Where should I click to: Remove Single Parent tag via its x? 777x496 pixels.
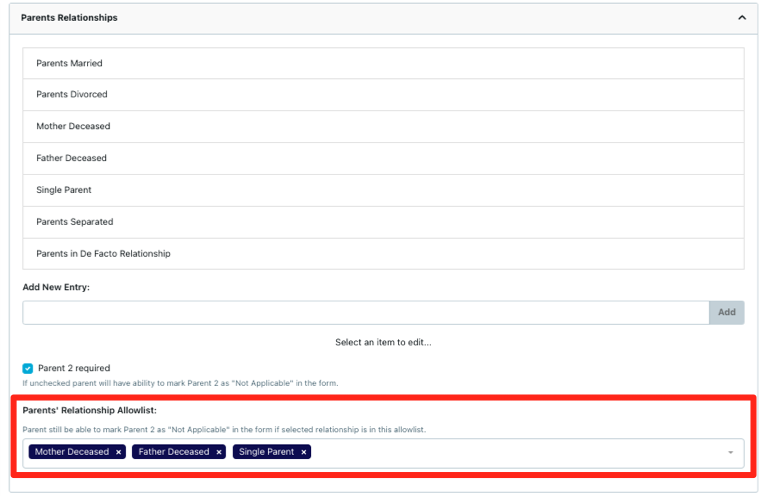click(x=304, y=452)
